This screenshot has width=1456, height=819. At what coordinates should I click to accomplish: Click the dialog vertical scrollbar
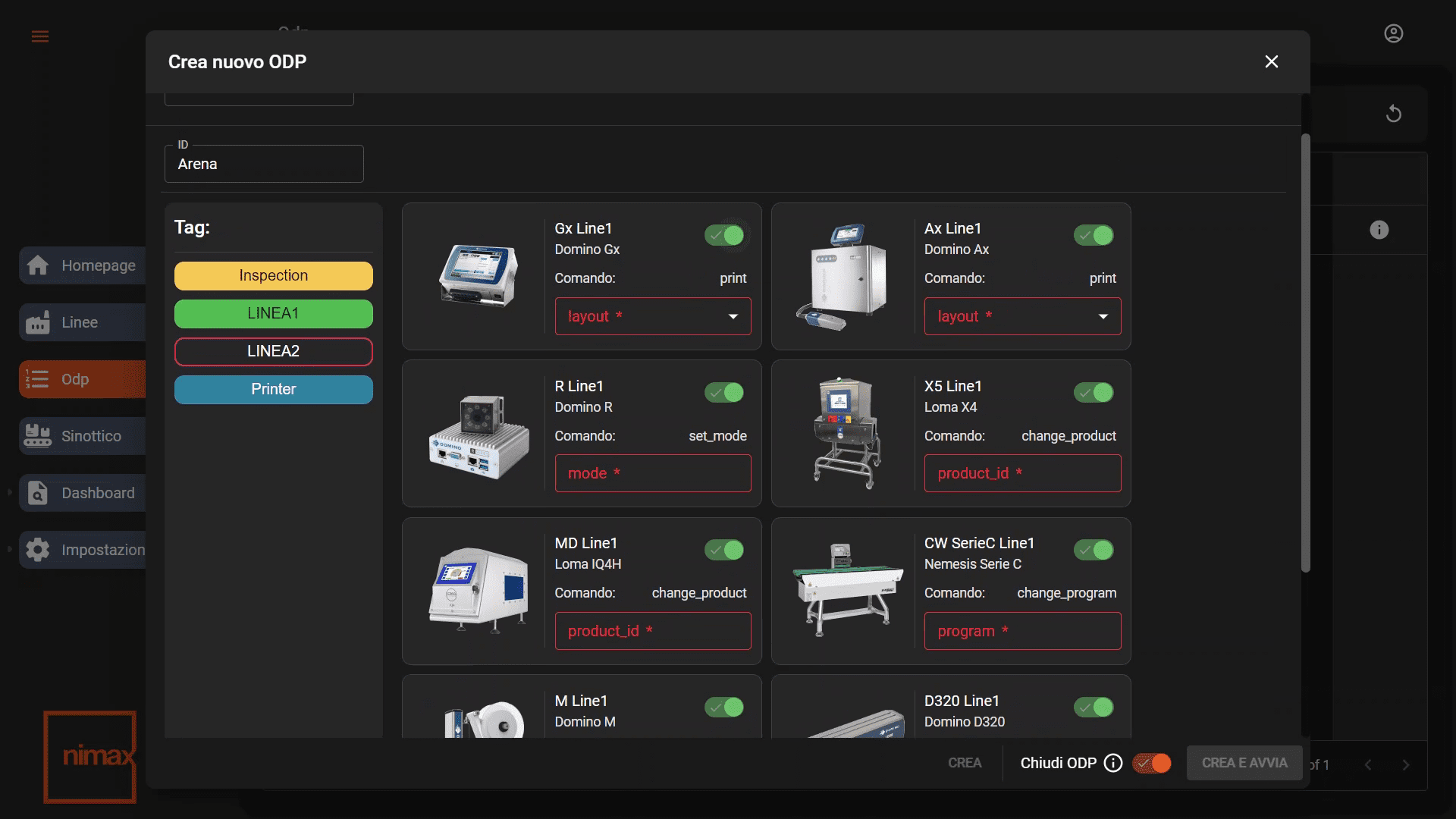click(x=1305, y=353)
